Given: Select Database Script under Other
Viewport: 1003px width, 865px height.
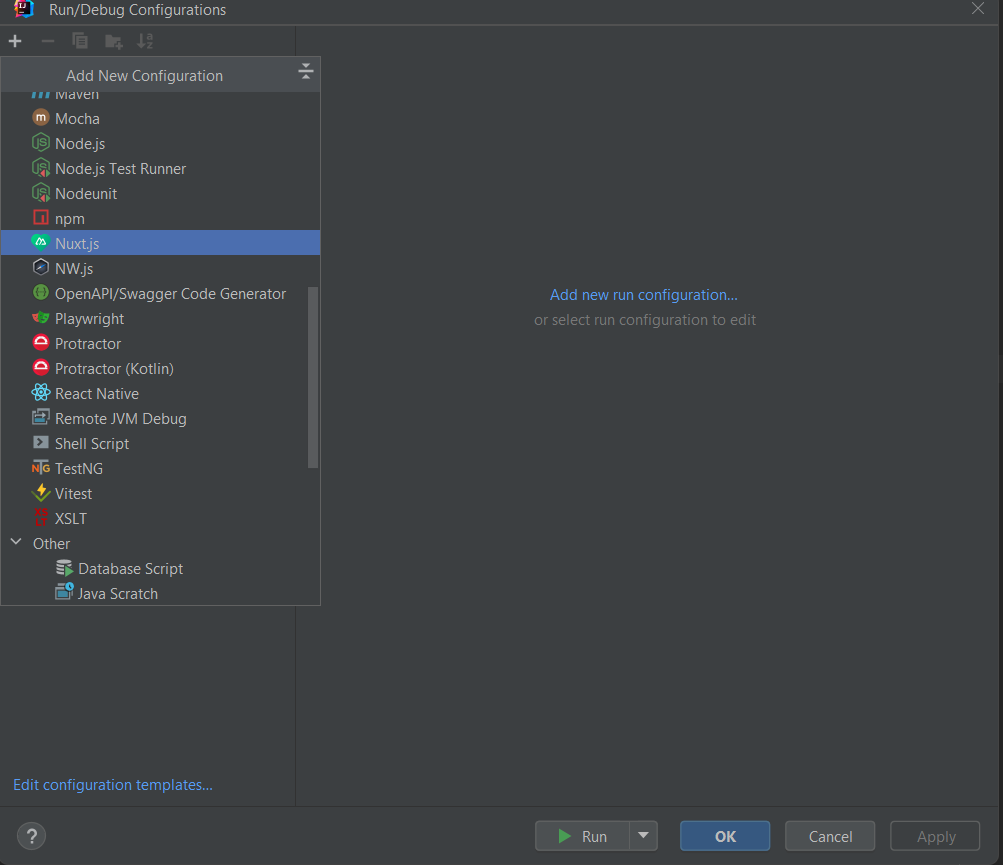Looking at the screenshot, I should (130, 568).
